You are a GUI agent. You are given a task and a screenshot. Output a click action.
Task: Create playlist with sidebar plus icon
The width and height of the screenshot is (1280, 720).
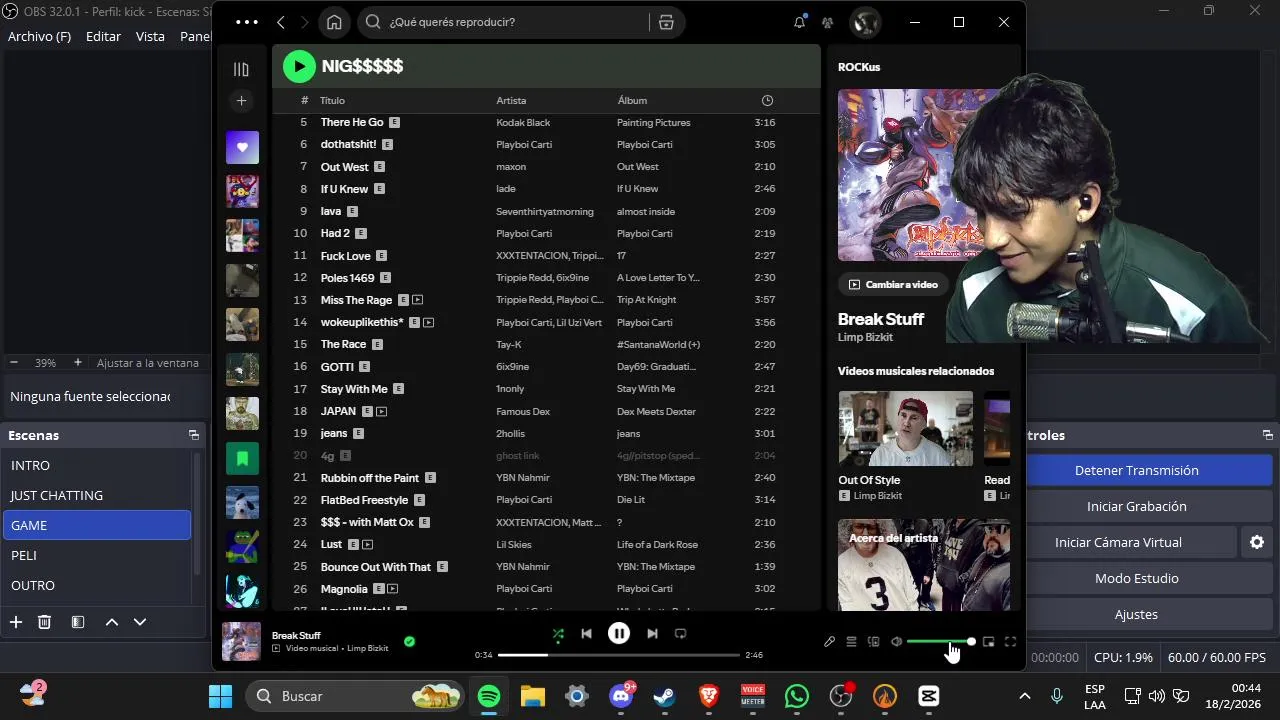[241, 101]
